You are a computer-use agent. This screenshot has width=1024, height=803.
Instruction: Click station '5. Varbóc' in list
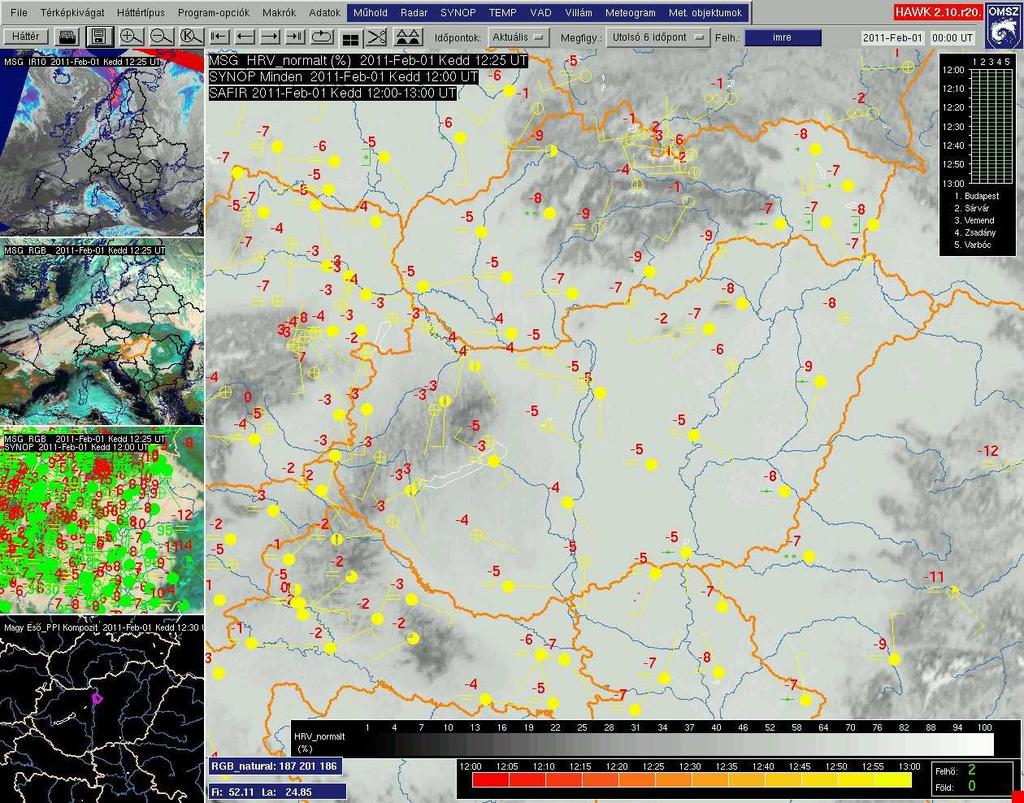point(972,245)
